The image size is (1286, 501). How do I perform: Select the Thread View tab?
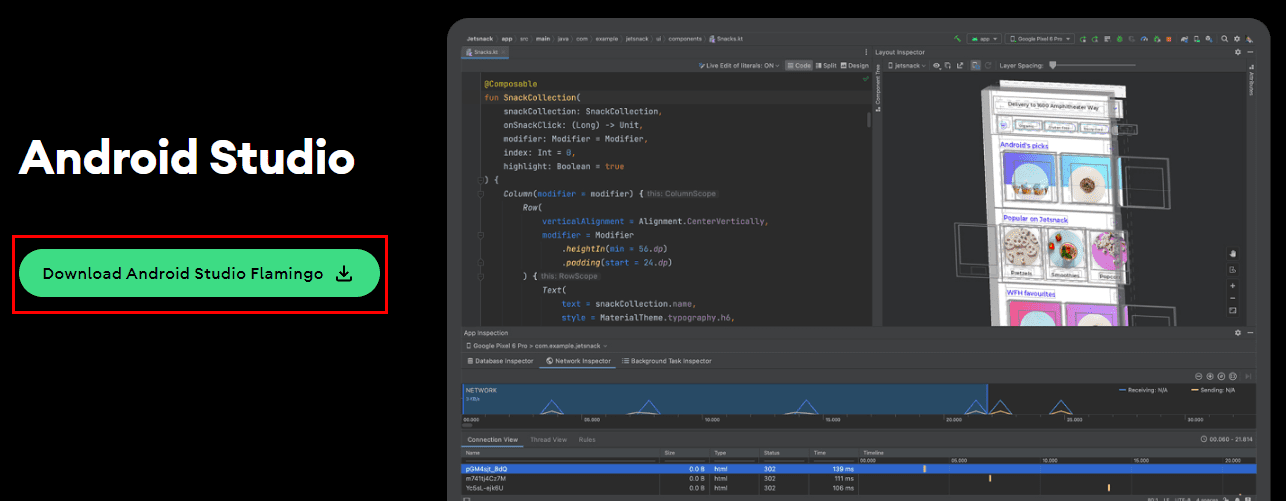click(548, 439)
